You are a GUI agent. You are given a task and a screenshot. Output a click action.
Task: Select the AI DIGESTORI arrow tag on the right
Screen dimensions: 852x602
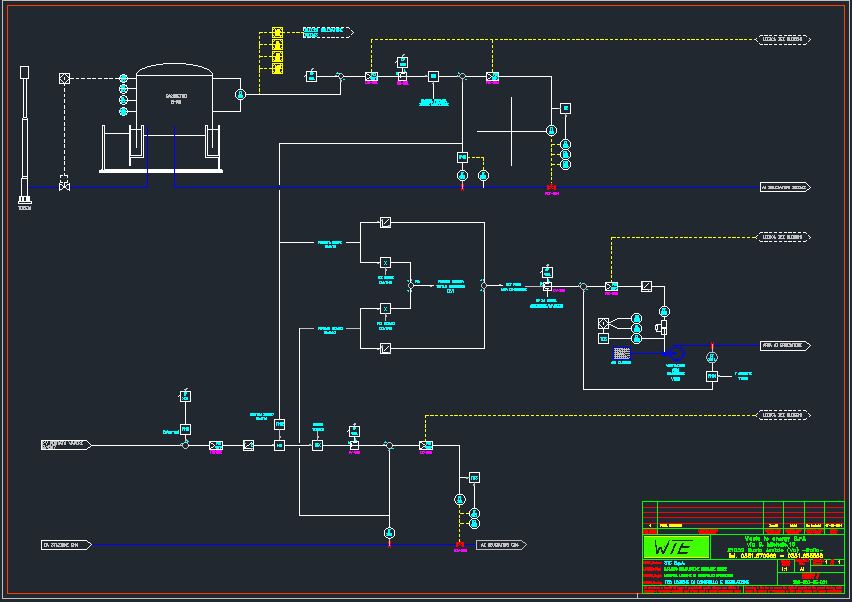tap(784, 187)
